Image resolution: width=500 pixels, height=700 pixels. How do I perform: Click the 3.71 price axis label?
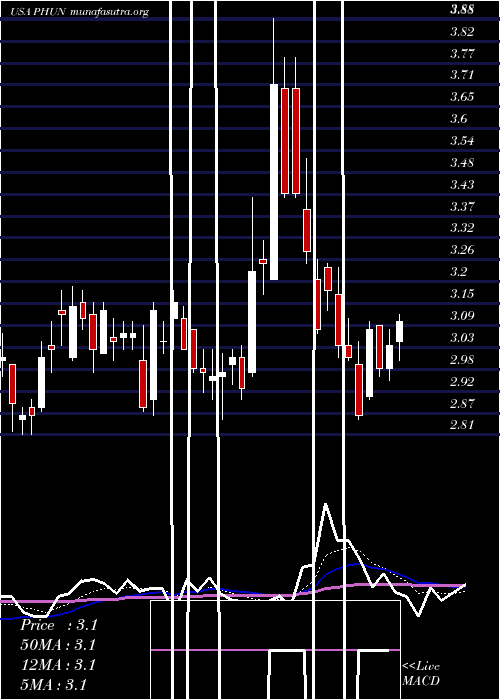point(462,75)
